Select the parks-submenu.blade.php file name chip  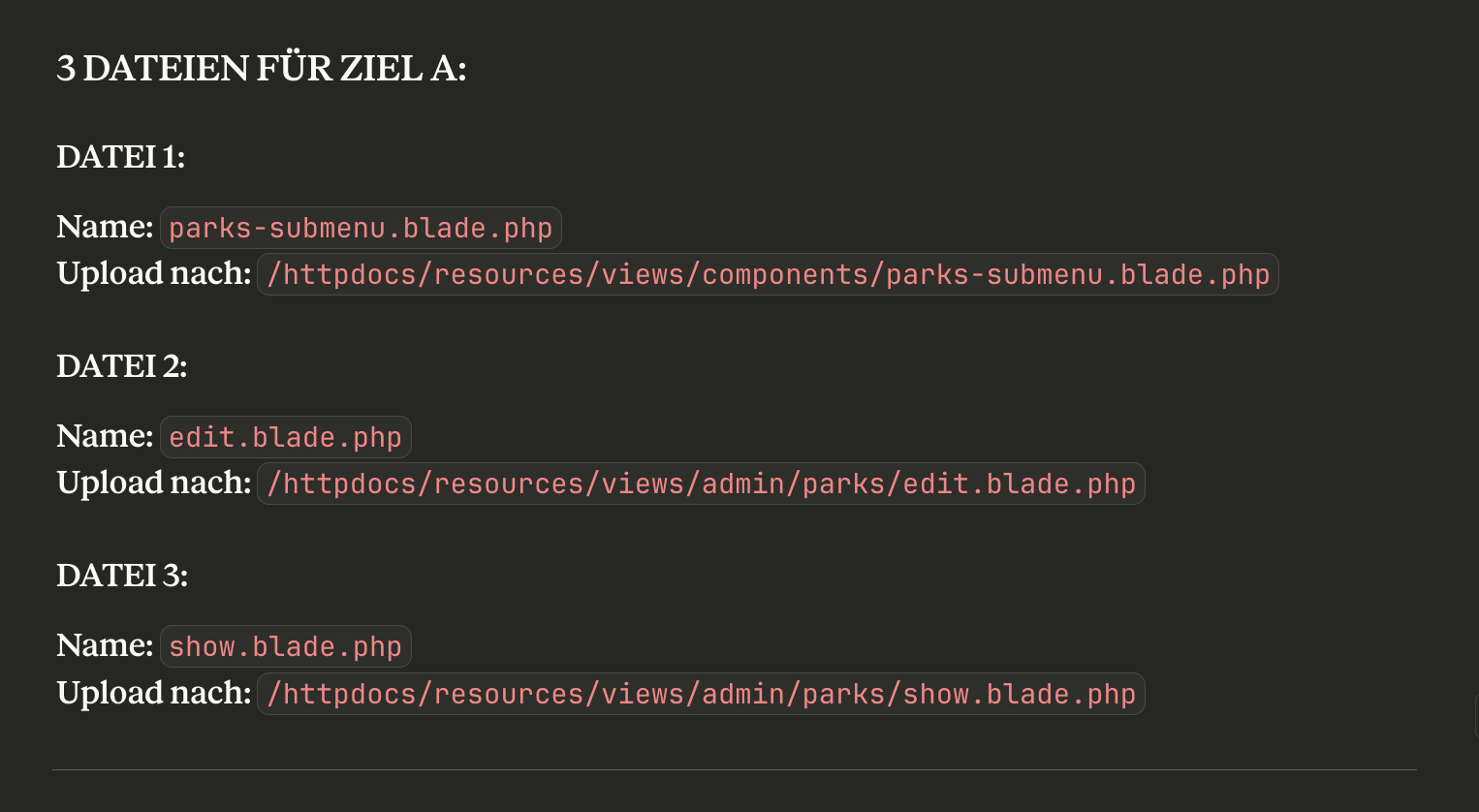click(361, 229)
